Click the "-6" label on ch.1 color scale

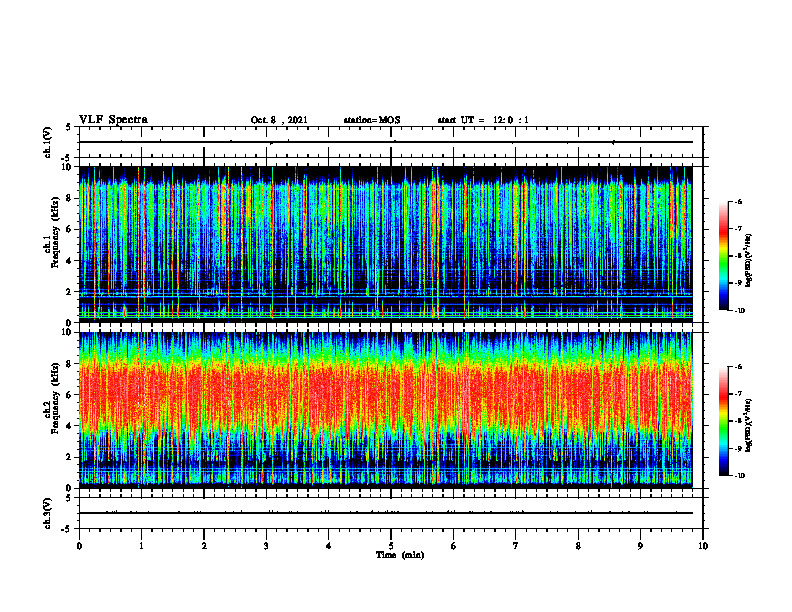click(x=738, y=202)
